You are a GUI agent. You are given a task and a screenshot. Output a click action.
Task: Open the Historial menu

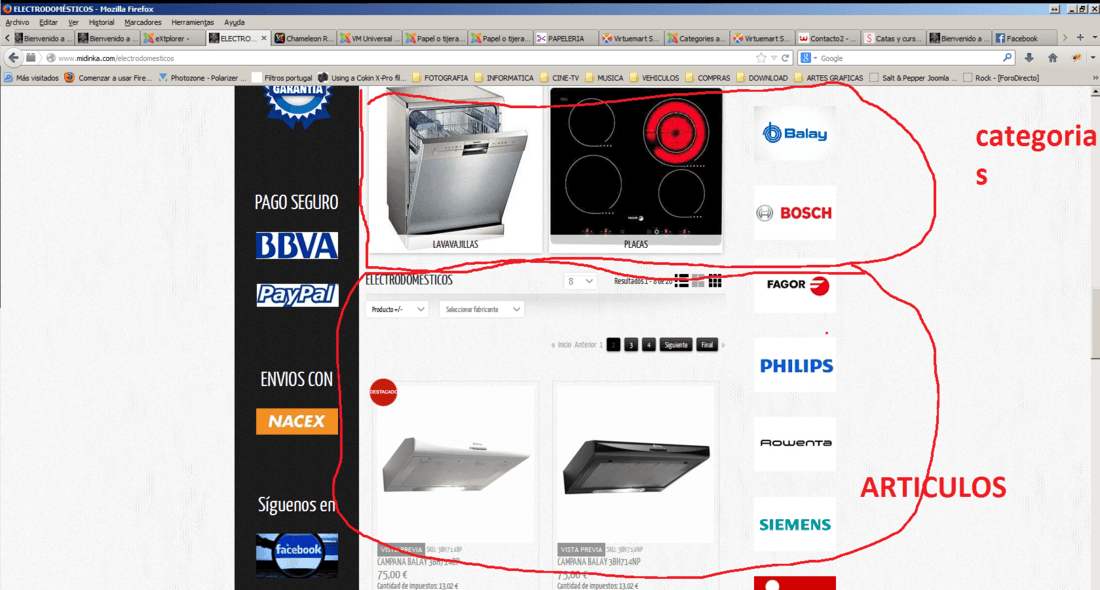tap(101, 22)
